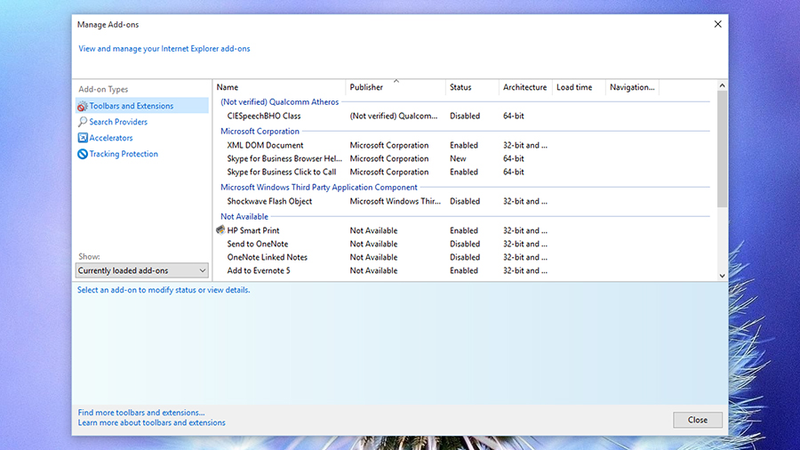Click the Close button

point(697,420)
